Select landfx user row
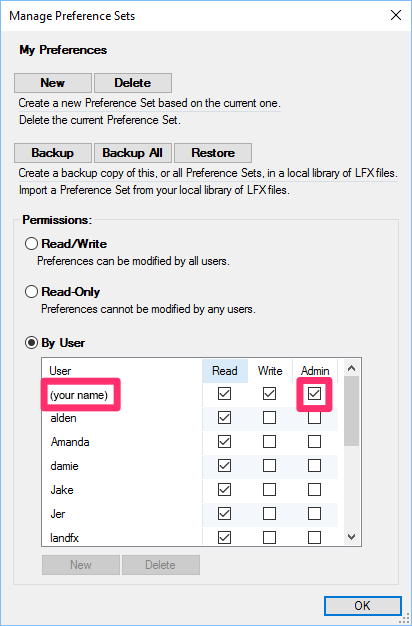This screenshot has height=626, width=412. click(190, 538)
